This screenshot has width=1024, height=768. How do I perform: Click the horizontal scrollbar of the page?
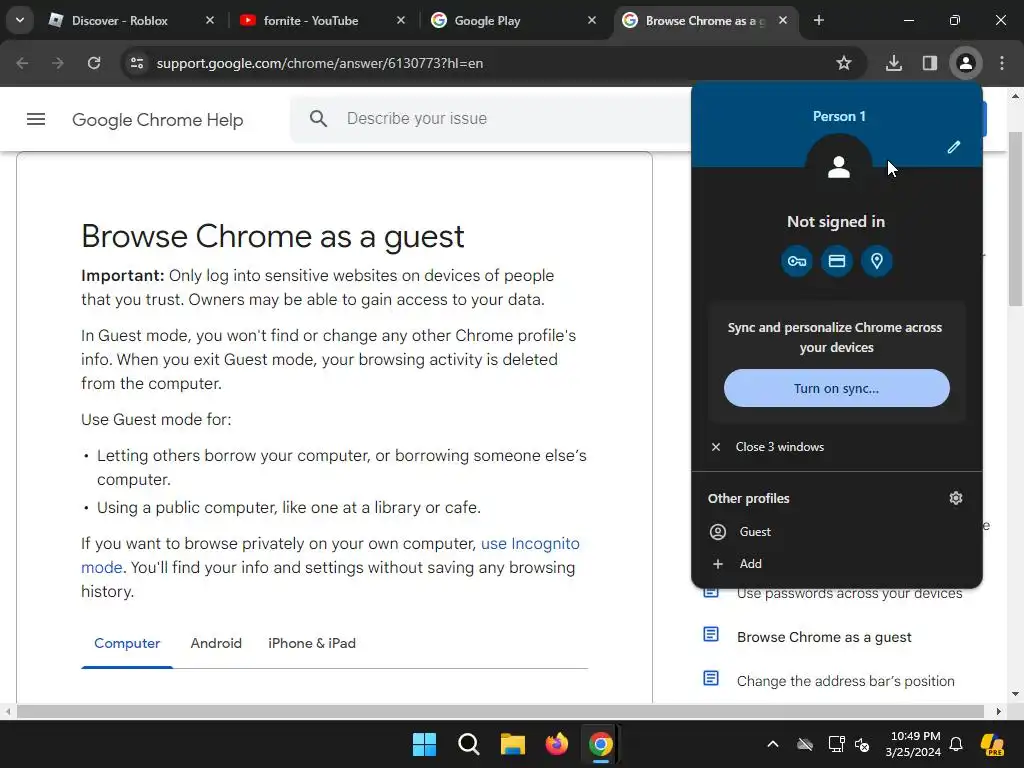[x=500, y=711]
